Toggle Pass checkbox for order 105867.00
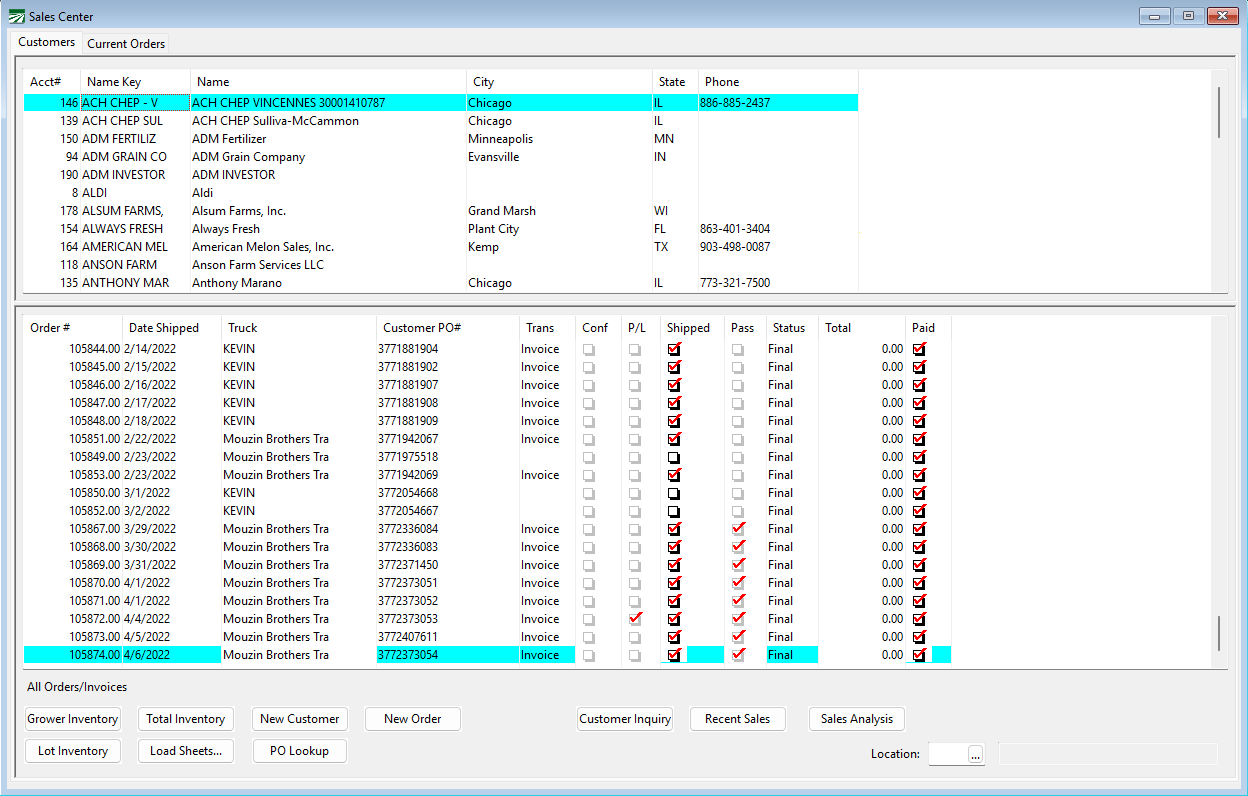The width and height of the screenshot is (1248, 796). pyautogui.click(x=738, y=529)
